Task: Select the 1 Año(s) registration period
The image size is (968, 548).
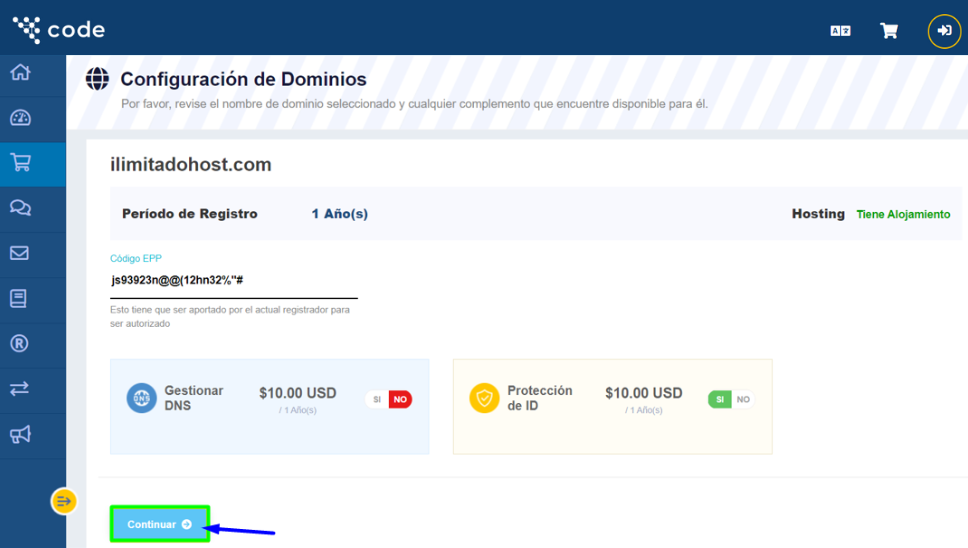Action: [340, 214]
